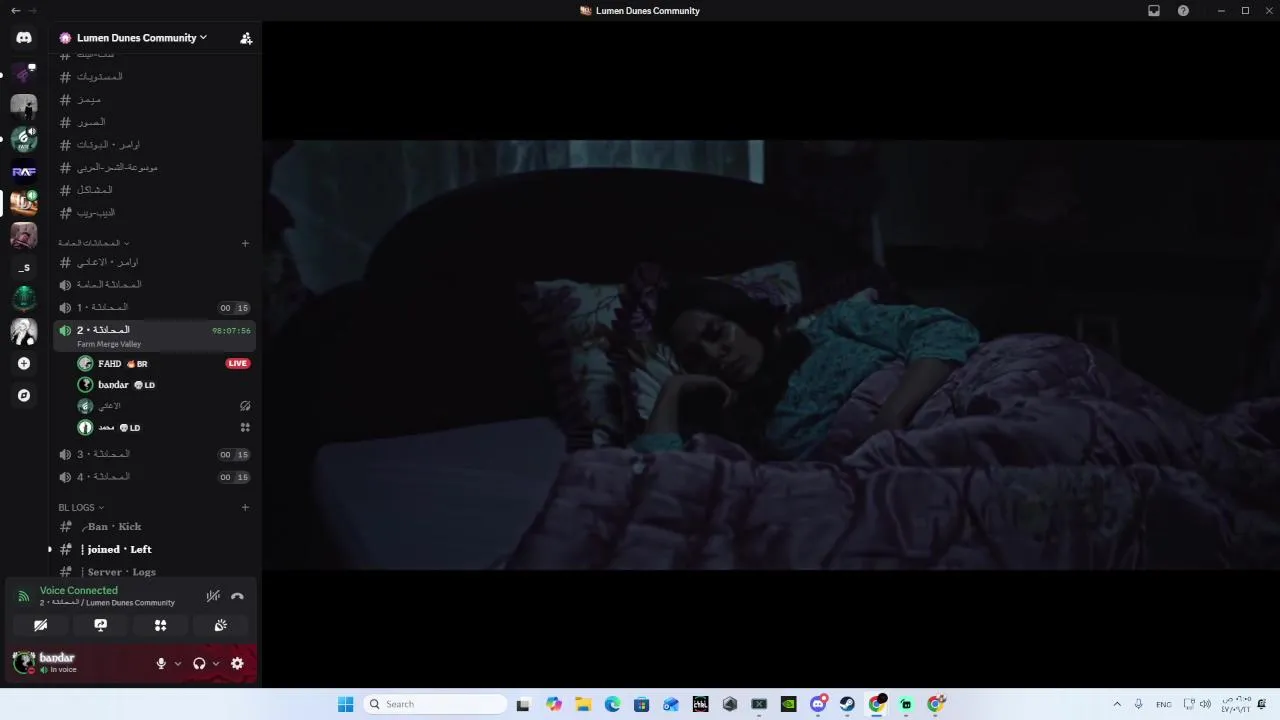Open headphone output options chevron

click(216, 663)
